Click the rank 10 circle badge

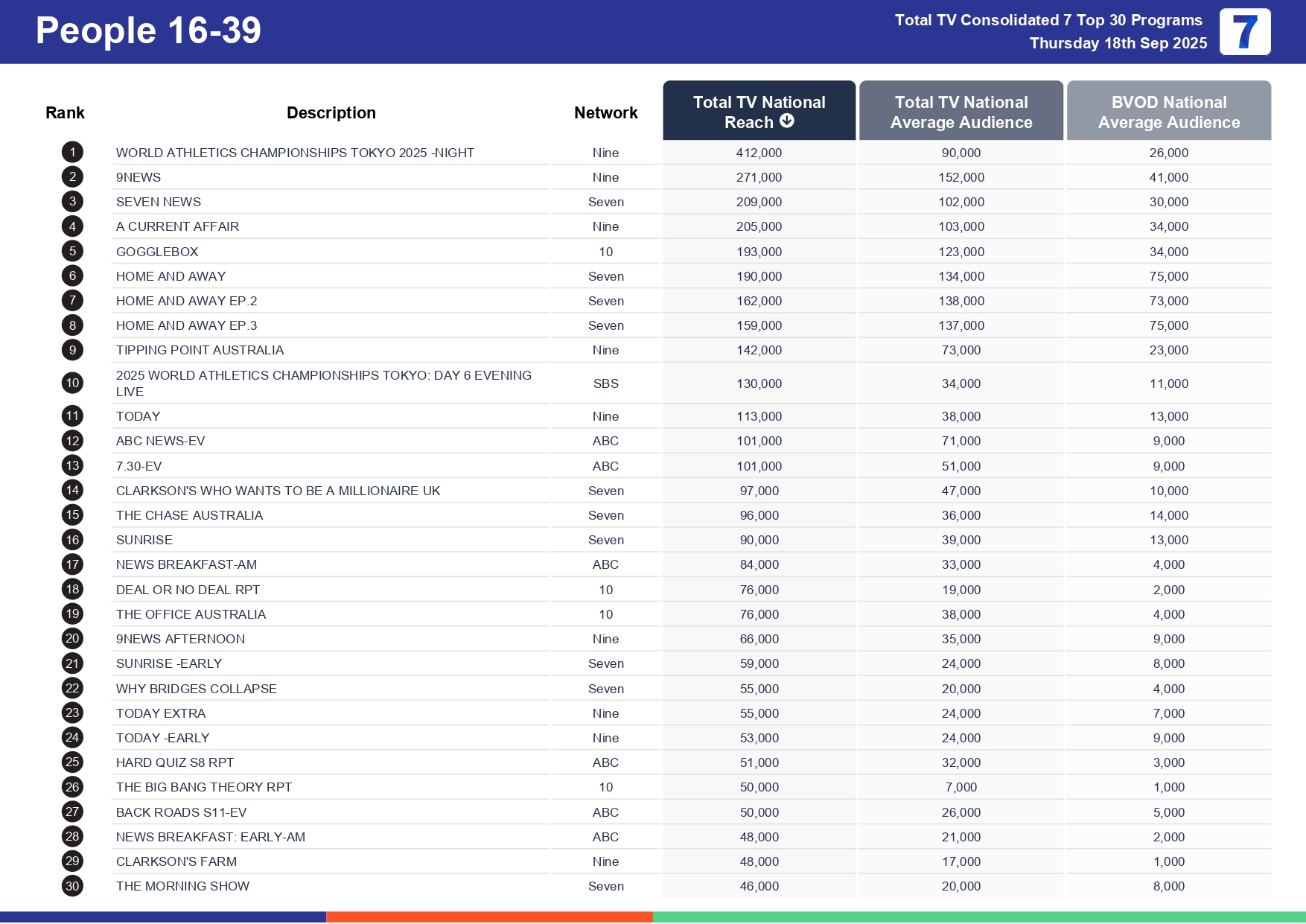(72, 383)
